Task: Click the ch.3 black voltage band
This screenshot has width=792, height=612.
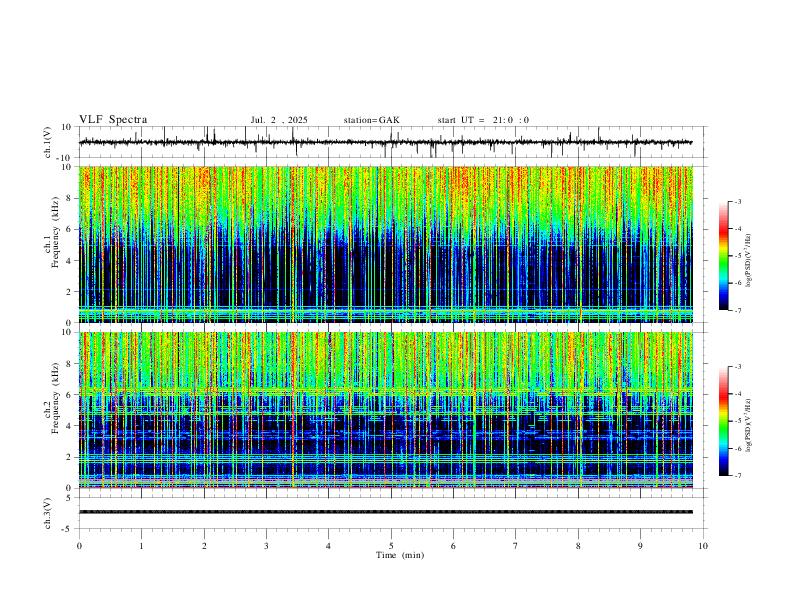Action: point(386,512)
